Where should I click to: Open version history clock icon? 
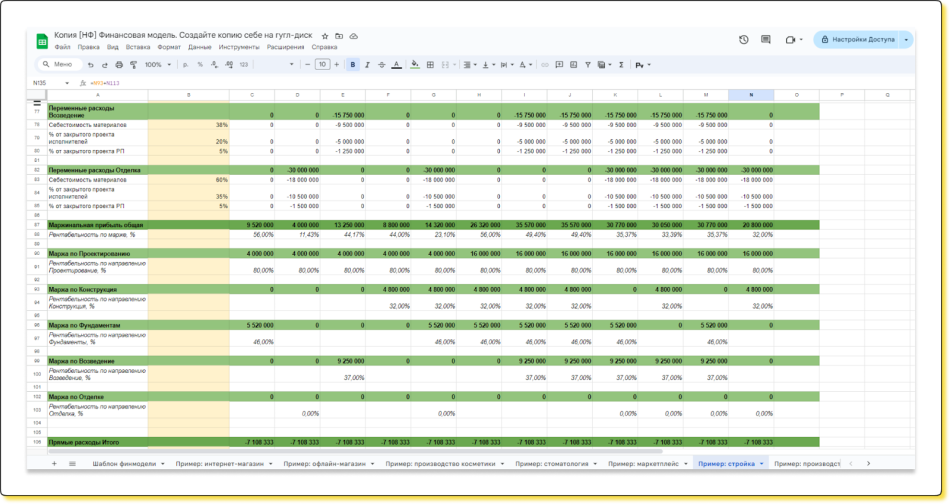743,40
